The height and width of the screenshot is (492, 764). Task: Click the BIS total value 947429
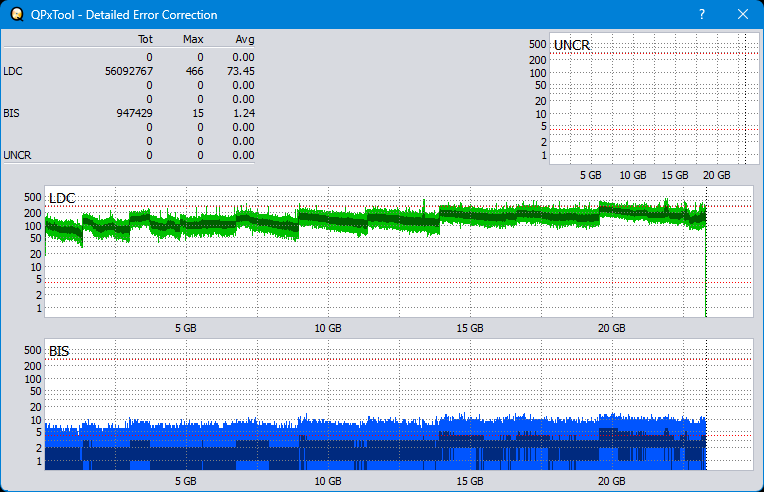(134, 113)
